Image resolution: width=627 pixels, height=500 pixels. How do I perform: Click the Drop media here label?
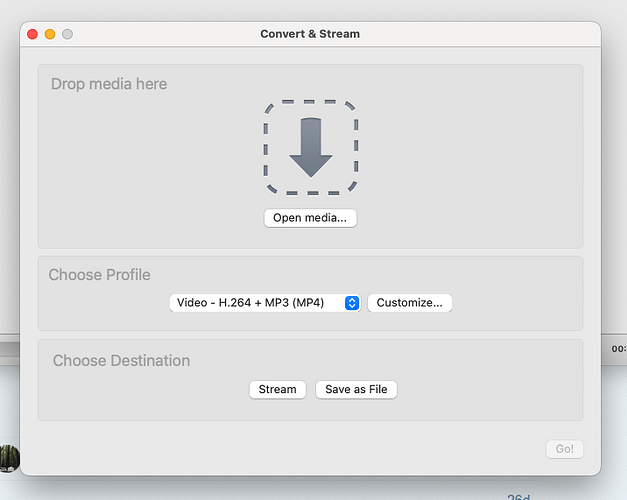109,84
